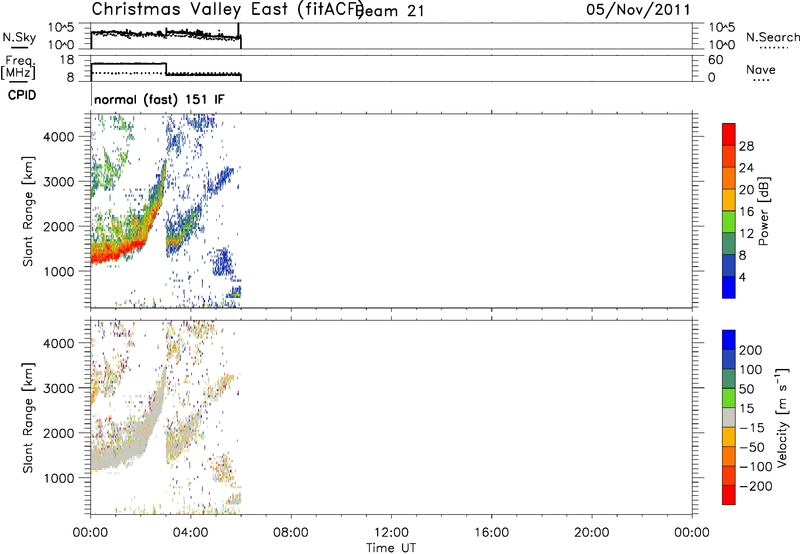Viewport: 800px width, 554px height.
Task: Click the 'Power [dB]' colorbar label
Action: [764, 211]
